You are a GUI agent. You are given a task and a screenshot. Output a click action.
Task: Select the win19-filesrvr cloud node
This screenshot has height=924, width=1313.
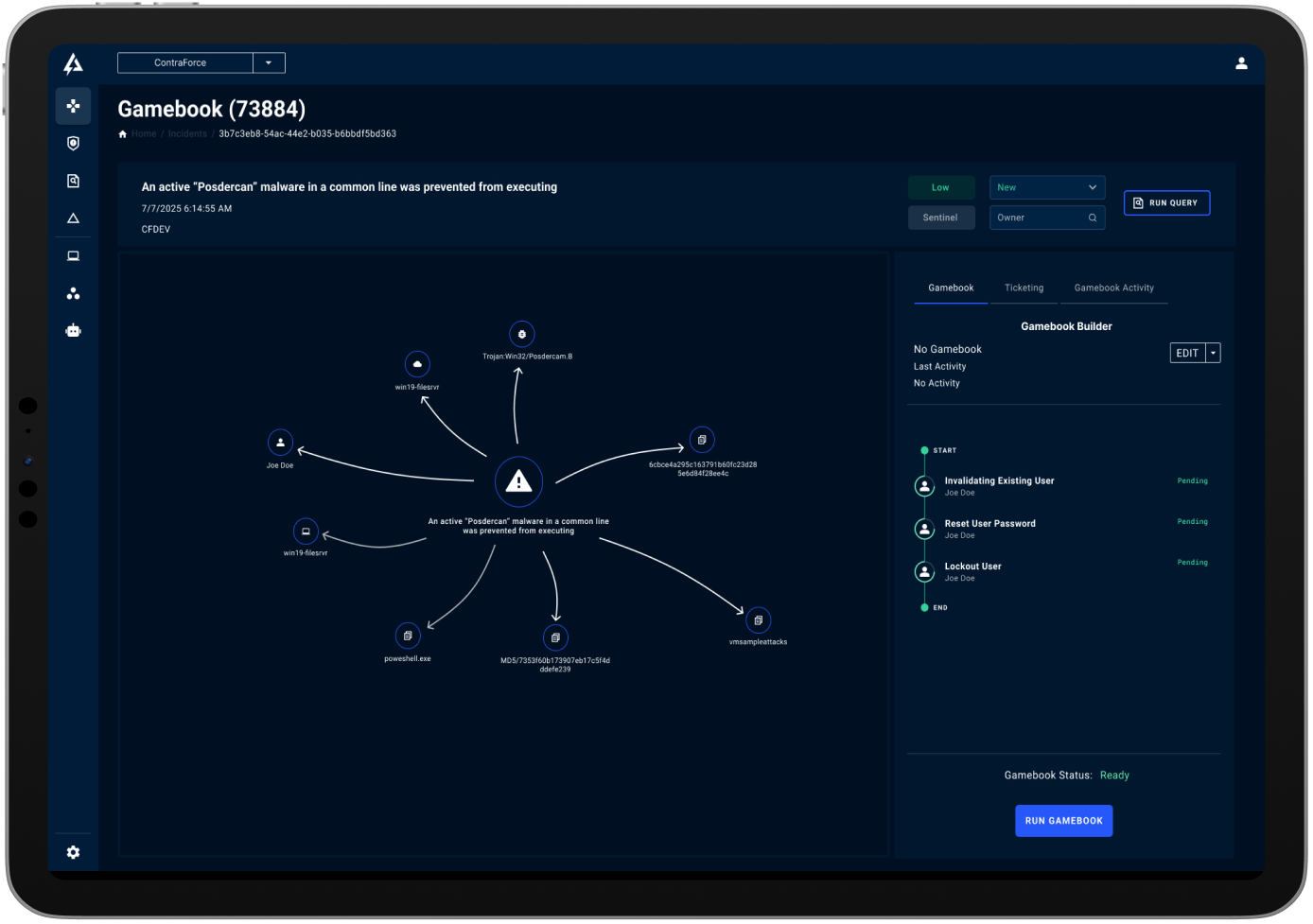tap(417, 364)
